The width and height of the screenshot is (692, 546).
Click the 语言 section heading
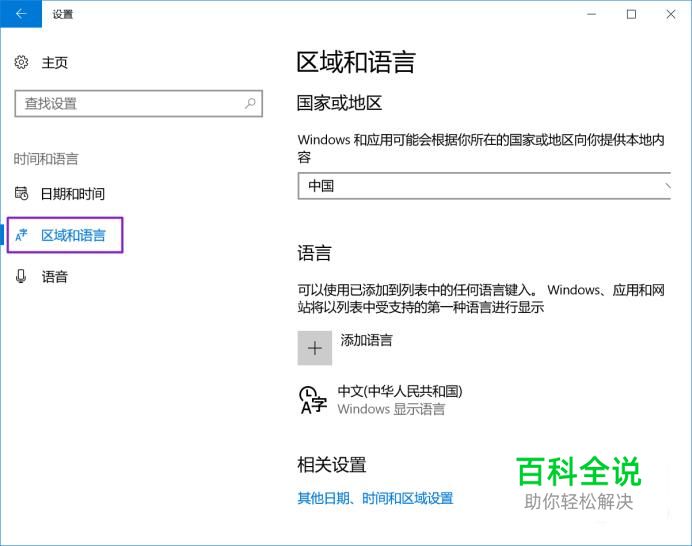314,253
